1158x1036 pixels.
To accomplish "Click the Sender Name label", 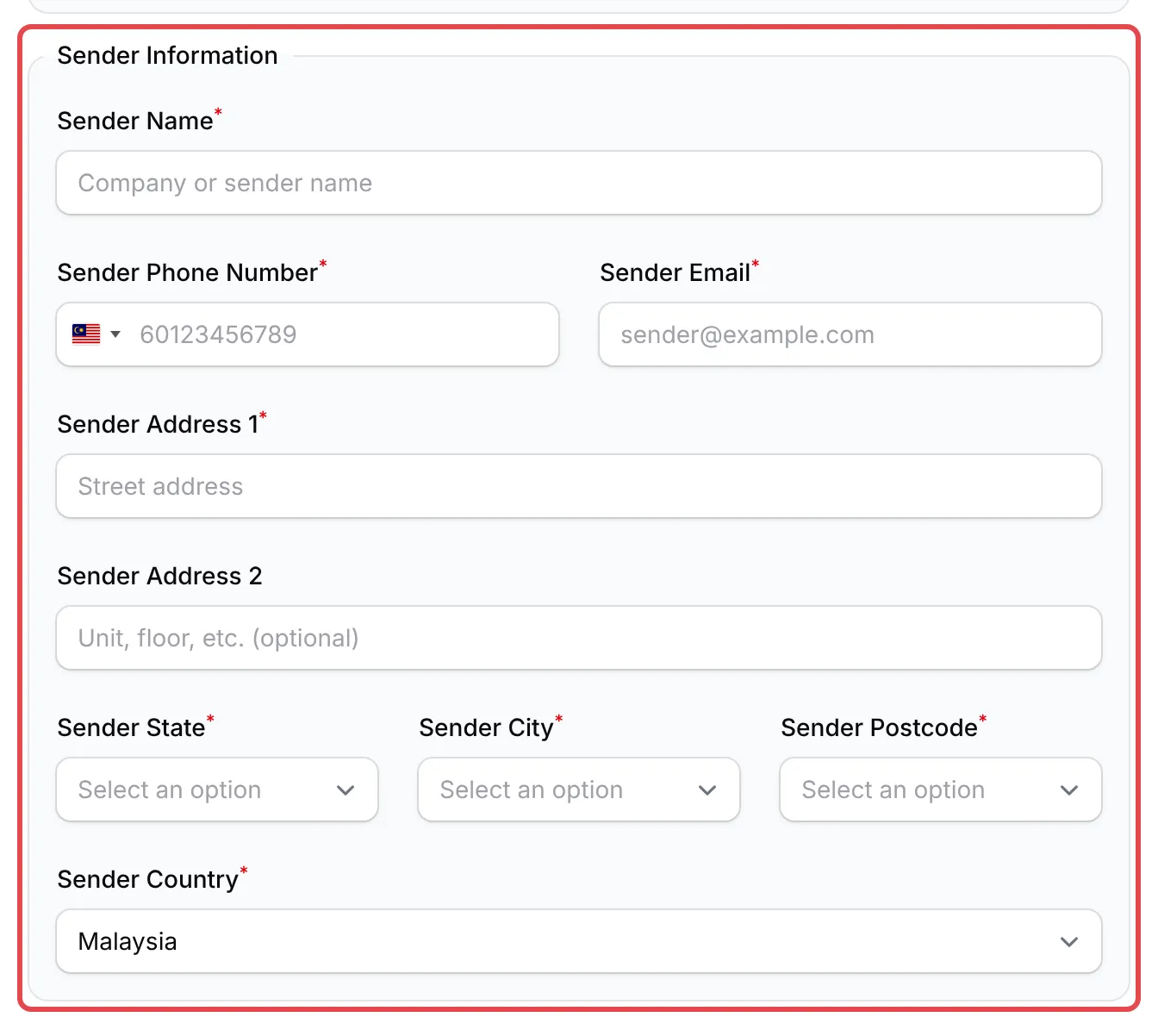I will pos(135,121).
